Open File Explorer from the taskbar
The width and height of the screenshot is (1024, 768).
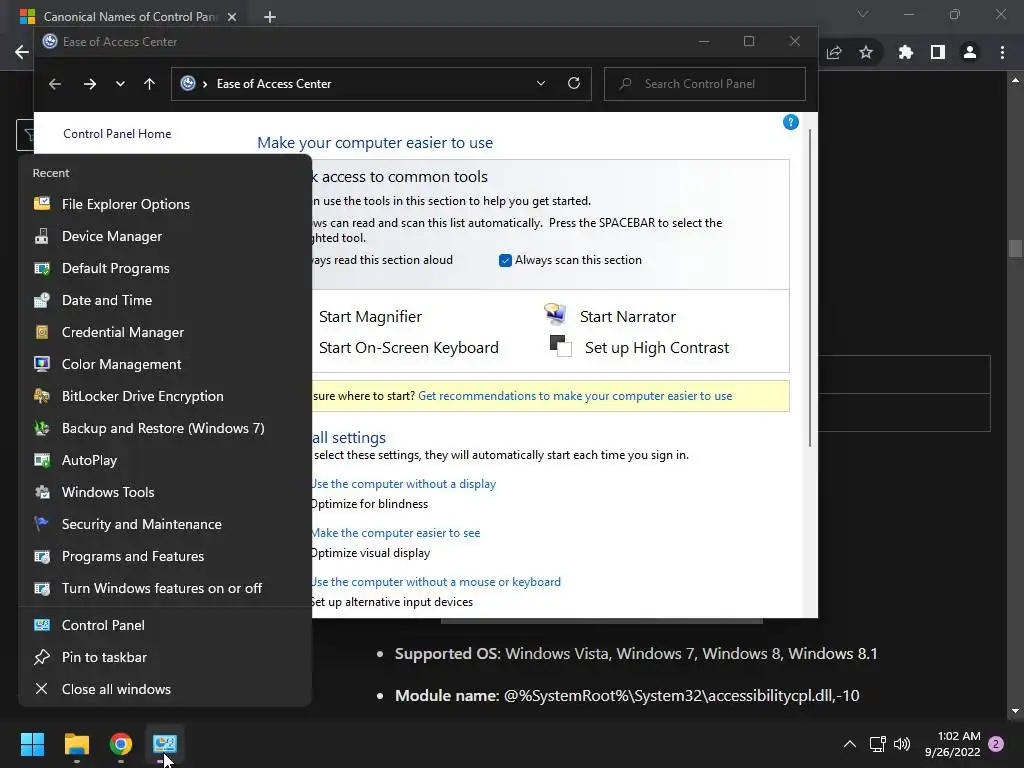[76, 744]
